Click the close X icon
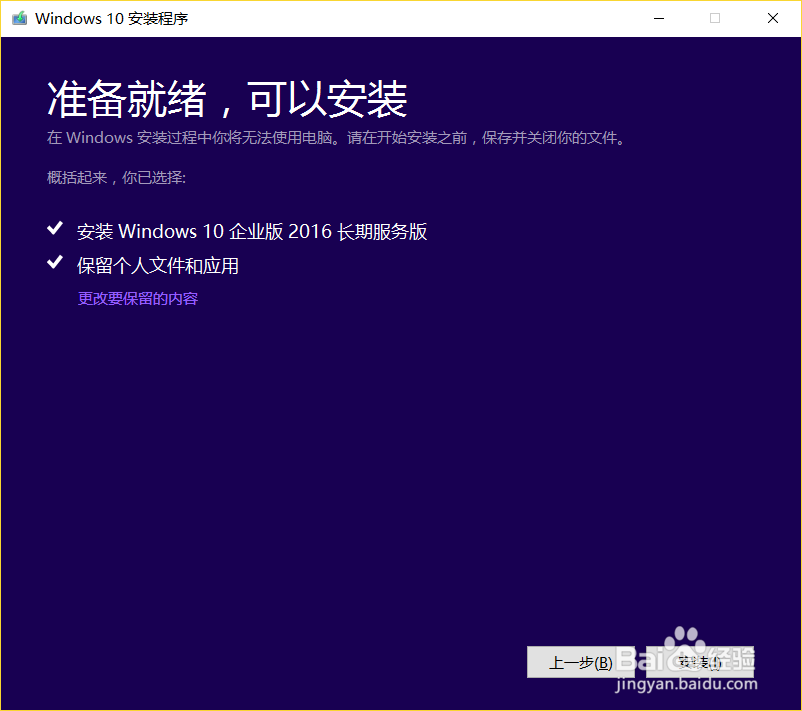Image resolution: width=802 pixels, height=711 pixels. [x=771, y=18]
